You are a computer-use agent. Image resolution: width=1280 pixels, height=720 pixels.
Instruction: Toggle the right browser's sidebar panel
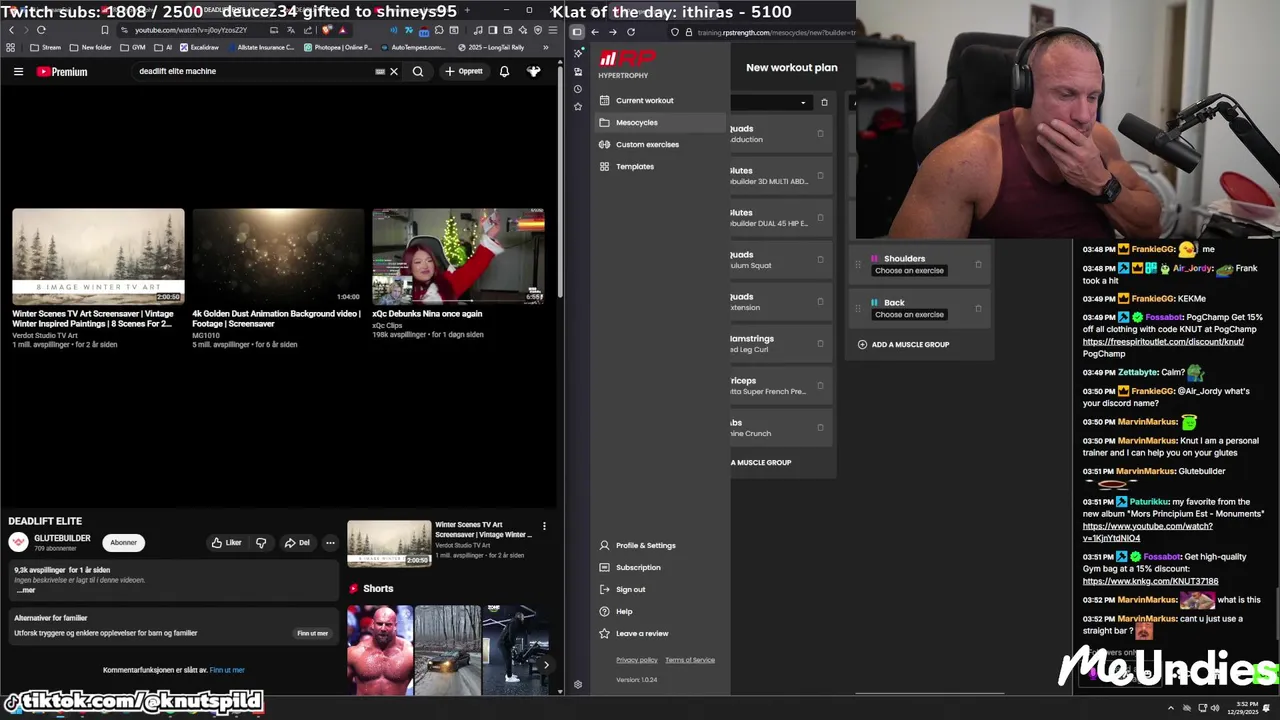pos(577,32)
